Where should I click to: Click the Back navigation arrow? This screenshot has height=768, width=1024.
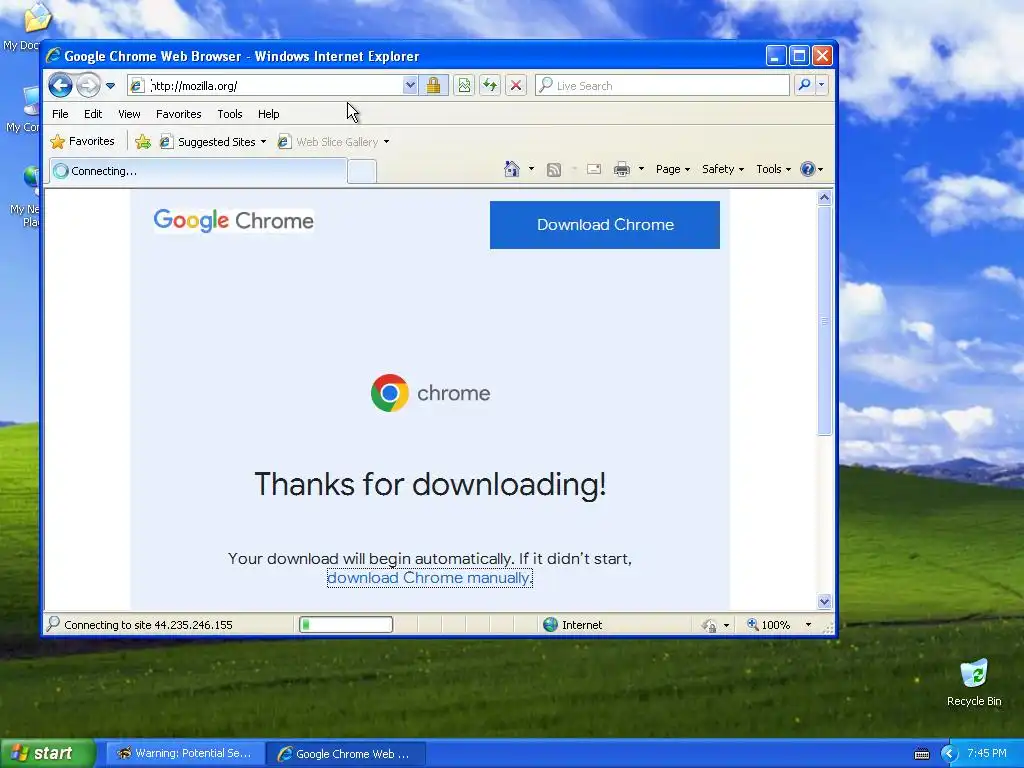click(x=60, y=85)
